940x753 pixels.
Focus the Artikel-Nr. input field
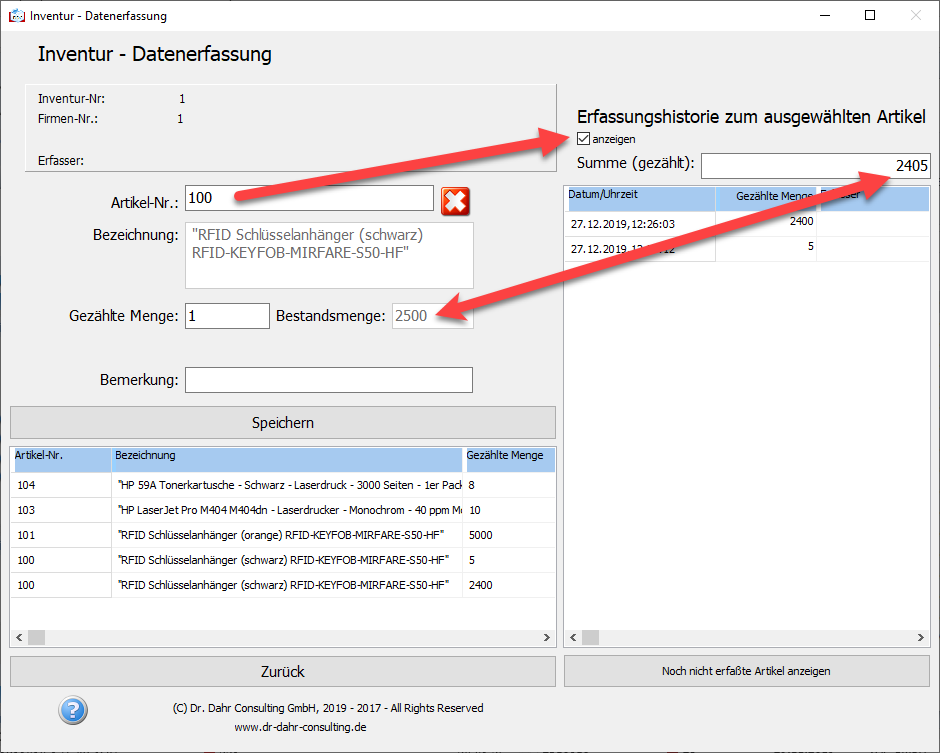(309, 199)
